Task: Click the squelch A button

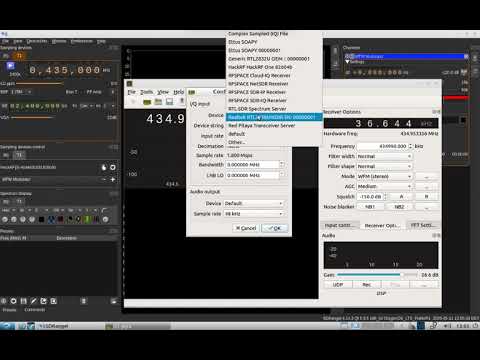Action: (401, 197)
